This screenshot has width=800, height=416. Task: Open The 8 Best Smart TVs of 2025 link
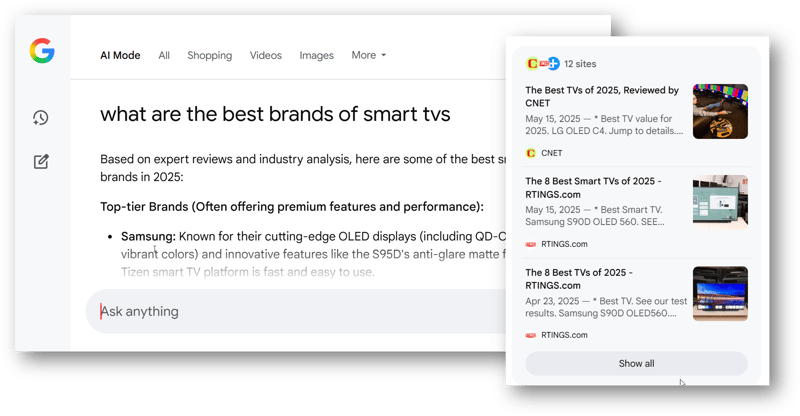point(593,188)
